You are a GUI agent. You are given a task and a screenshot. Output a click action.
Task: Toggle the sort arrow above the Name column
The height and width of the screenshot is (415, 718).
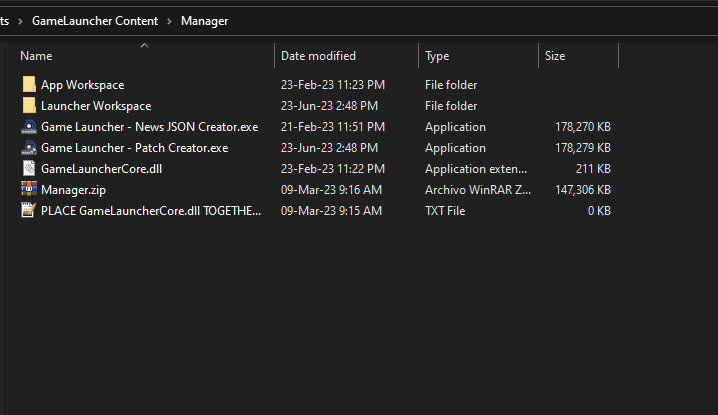coord(144,45)
